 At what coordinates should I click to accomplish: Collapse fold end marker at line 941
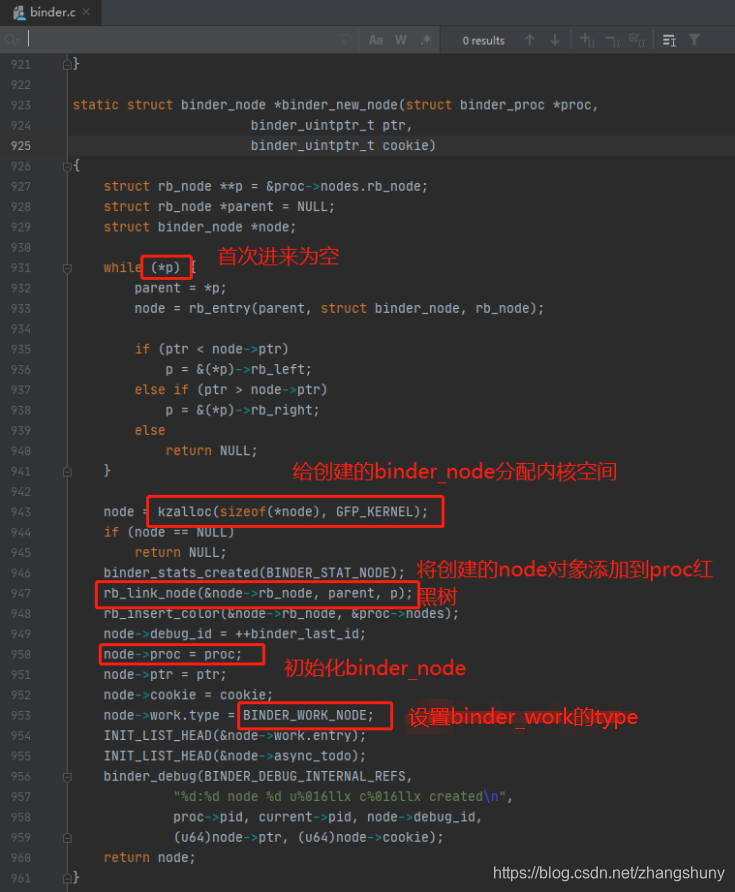point(67,471)
